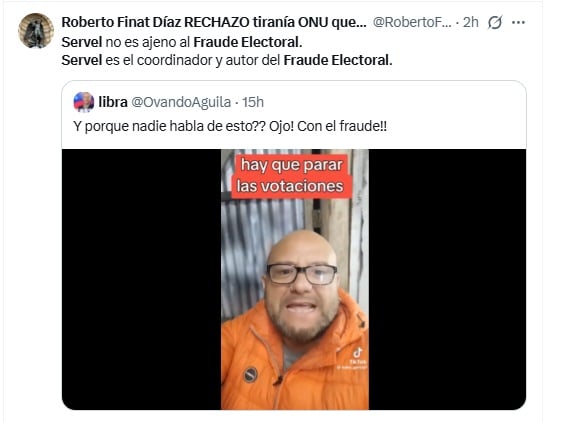
Task: Click the Grok slashed-circle icon
Action: click(495, 22)
